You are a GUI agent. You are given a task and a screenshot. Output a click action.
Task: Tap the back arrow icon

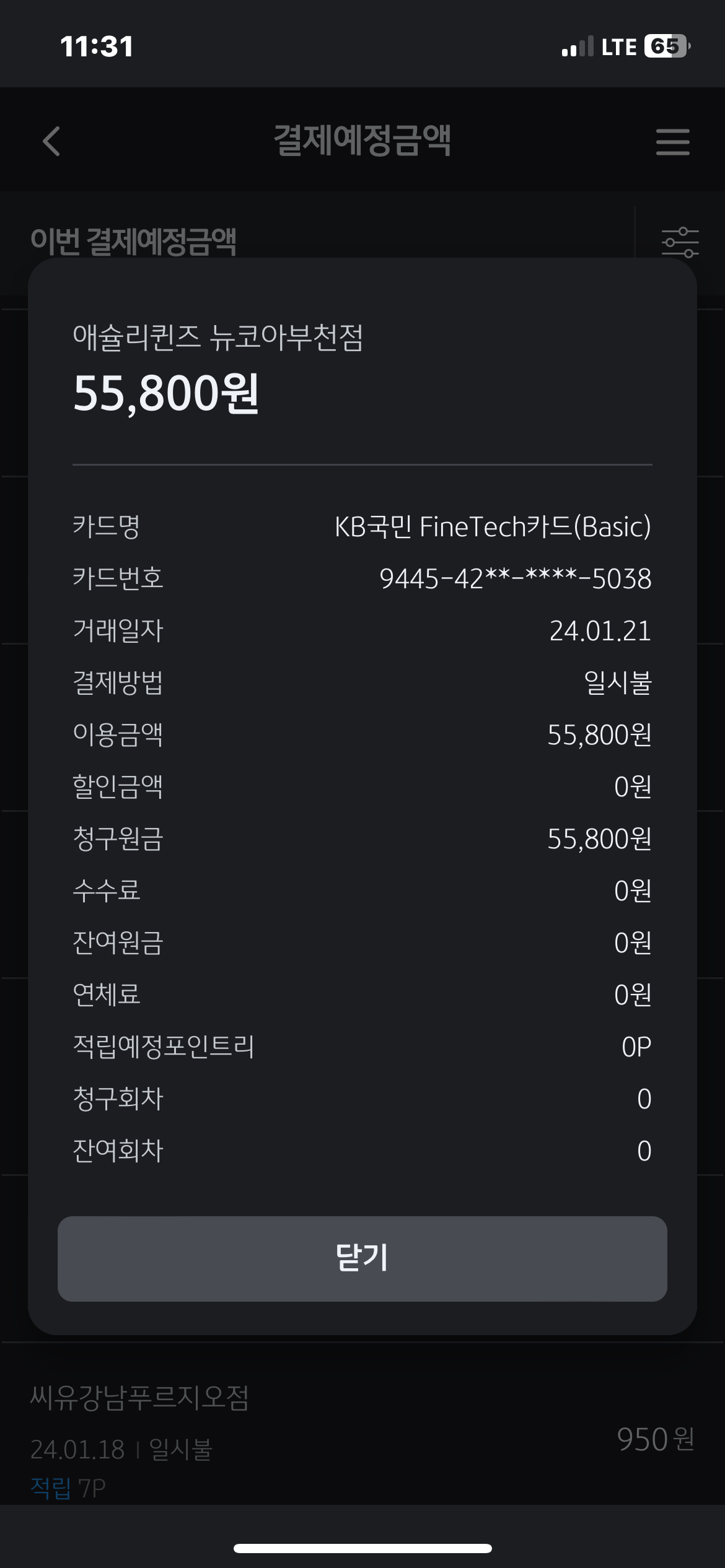coord(51,141)
